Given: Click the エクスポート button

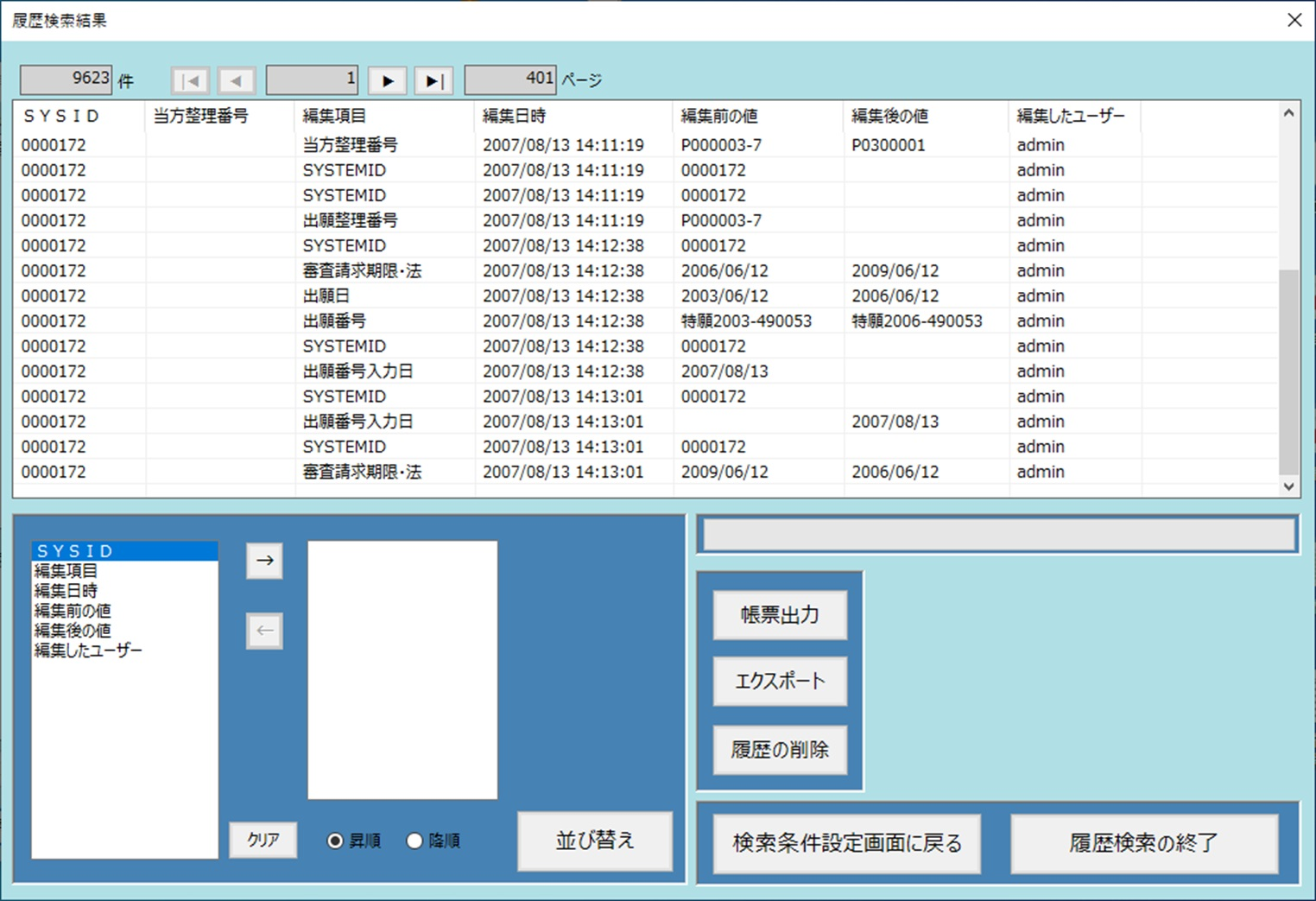Looking at the screenshot, I should coord(780,682).
